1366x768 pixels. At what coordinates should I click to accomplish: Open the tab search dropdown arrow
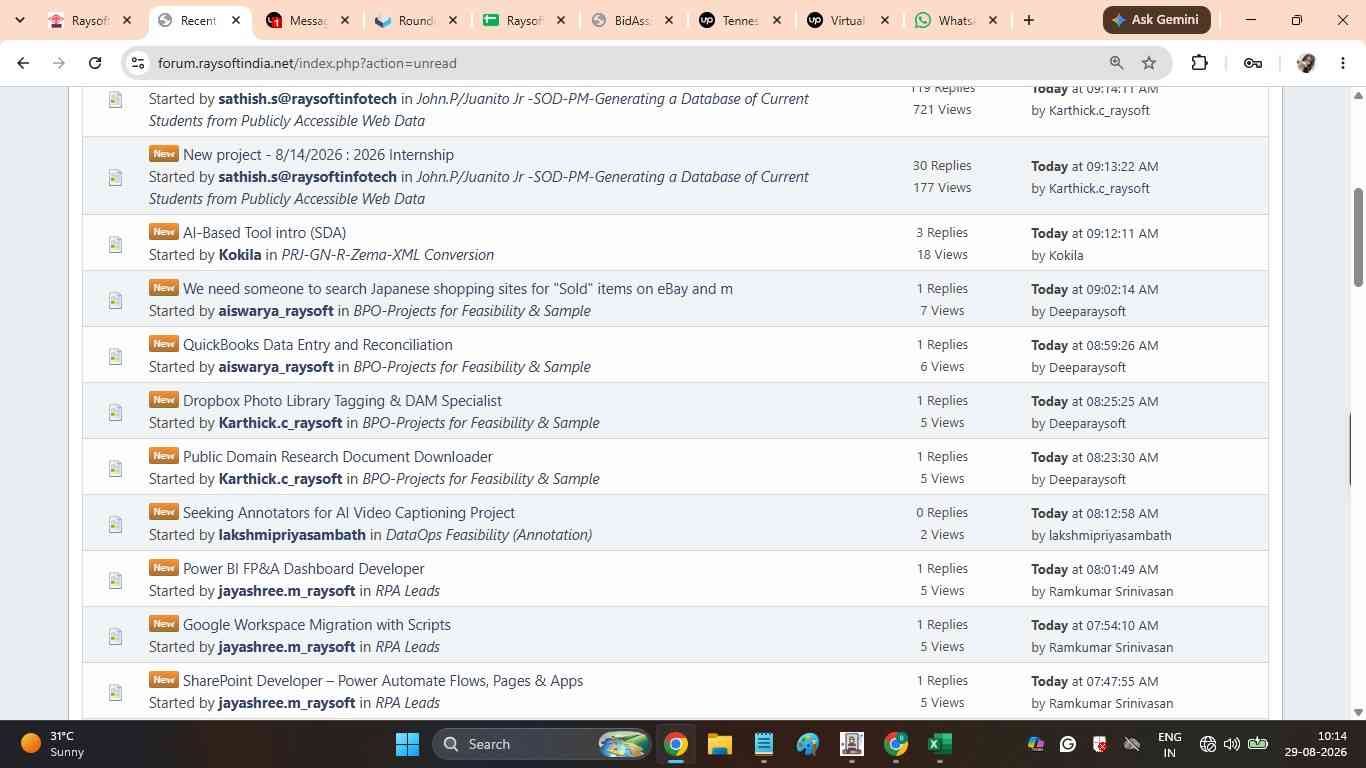19,20
